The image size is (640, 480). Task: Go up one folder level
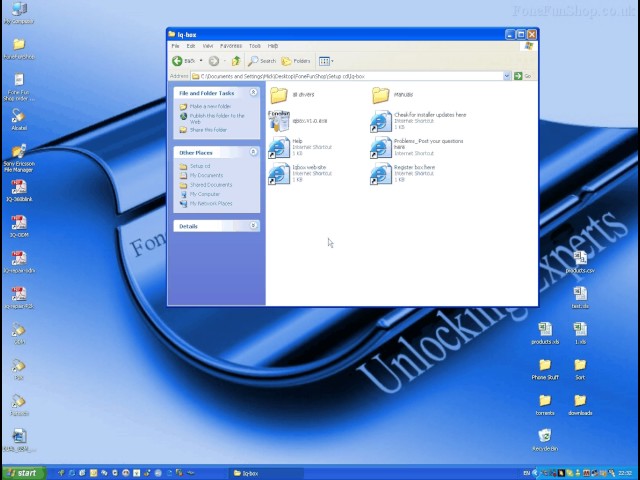coord(236,61)
